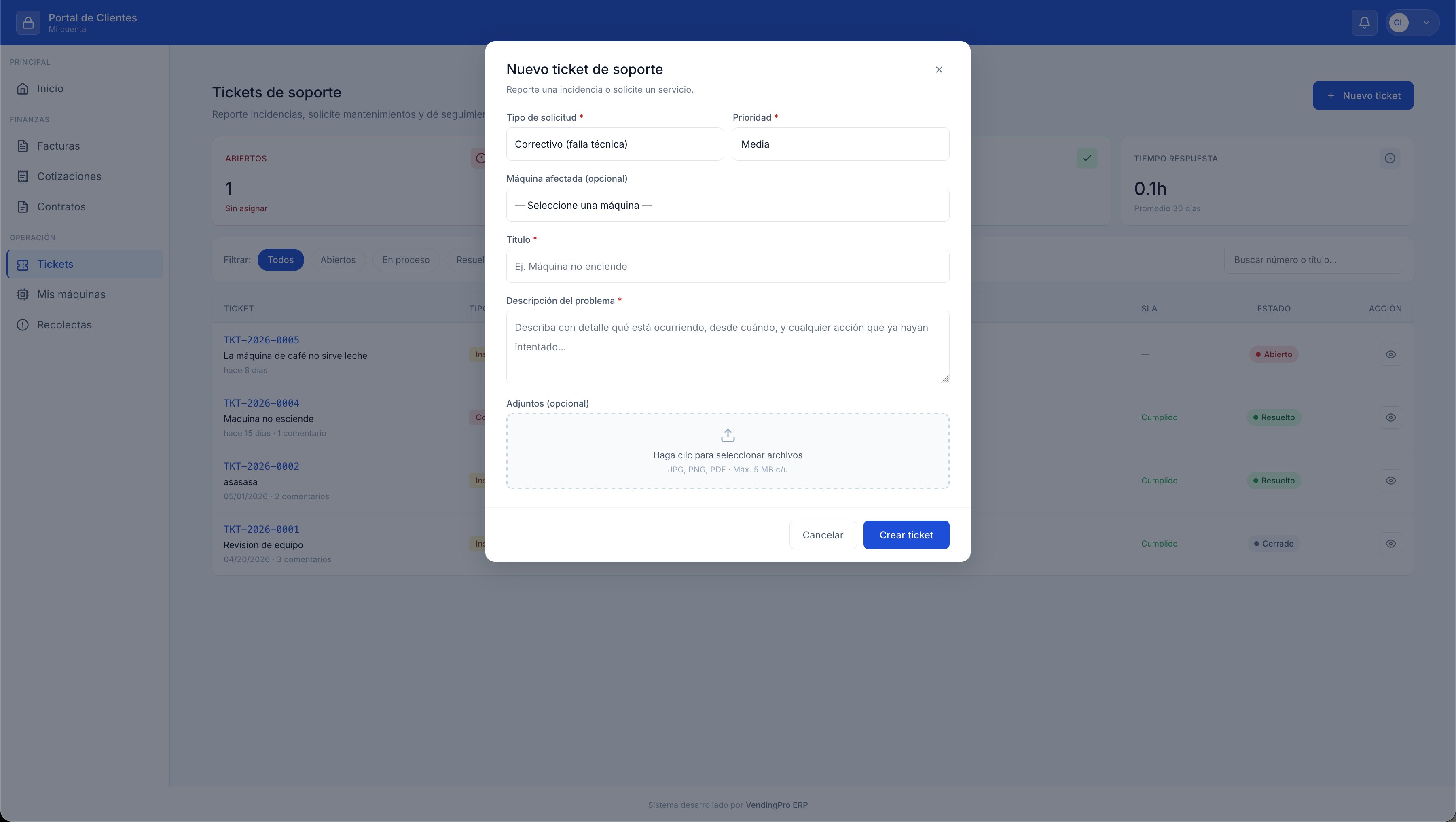The width and height of the screenshot is (1456, 822).
Task: Select the Todos filter chip
Action: (280, 260)
